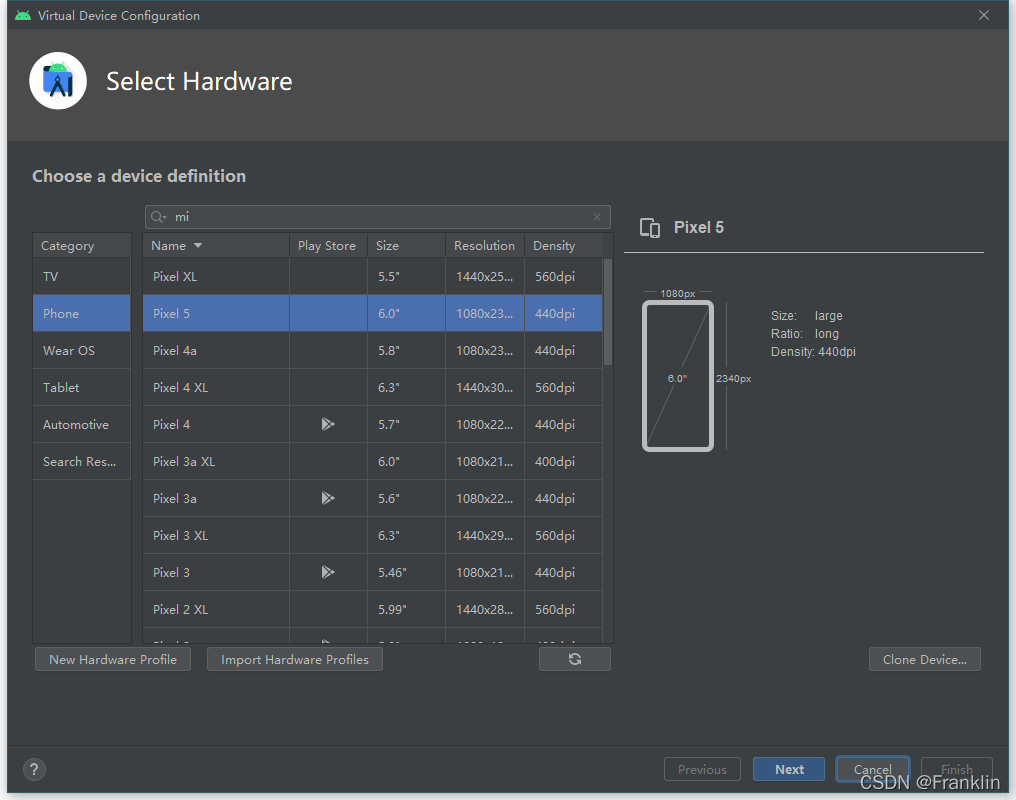Select the Tablet category
Viewport: 1016px width, 800px height.
click(82, 387)
